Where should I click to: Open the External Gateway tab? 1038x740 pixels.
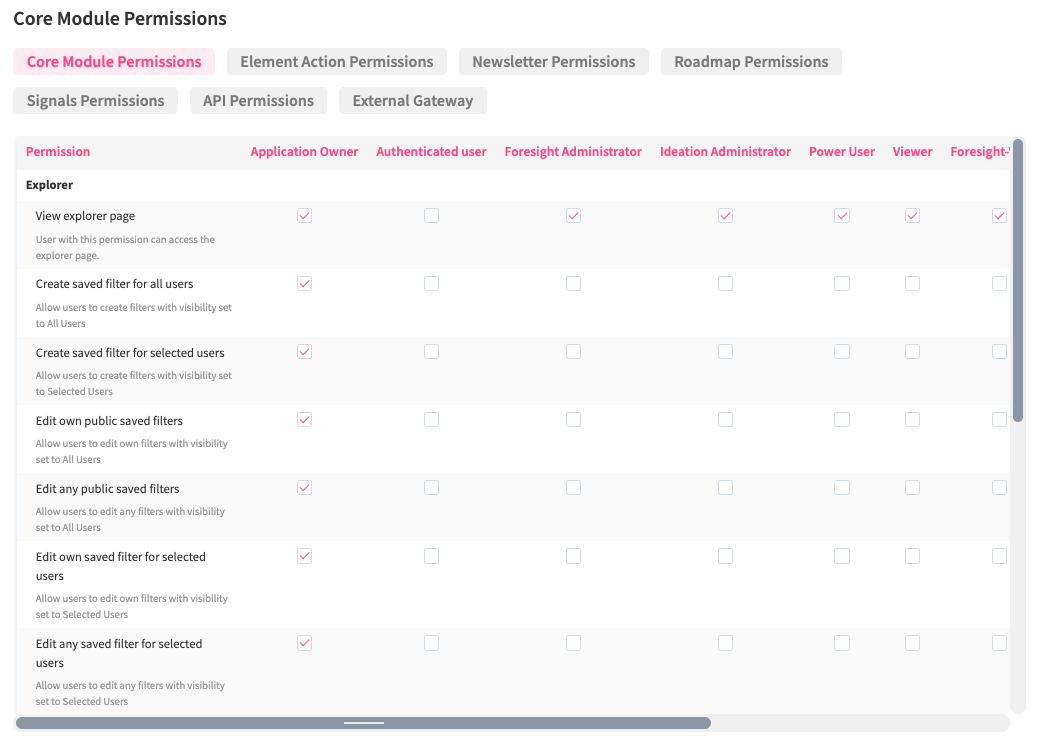[x=412, y=101]
